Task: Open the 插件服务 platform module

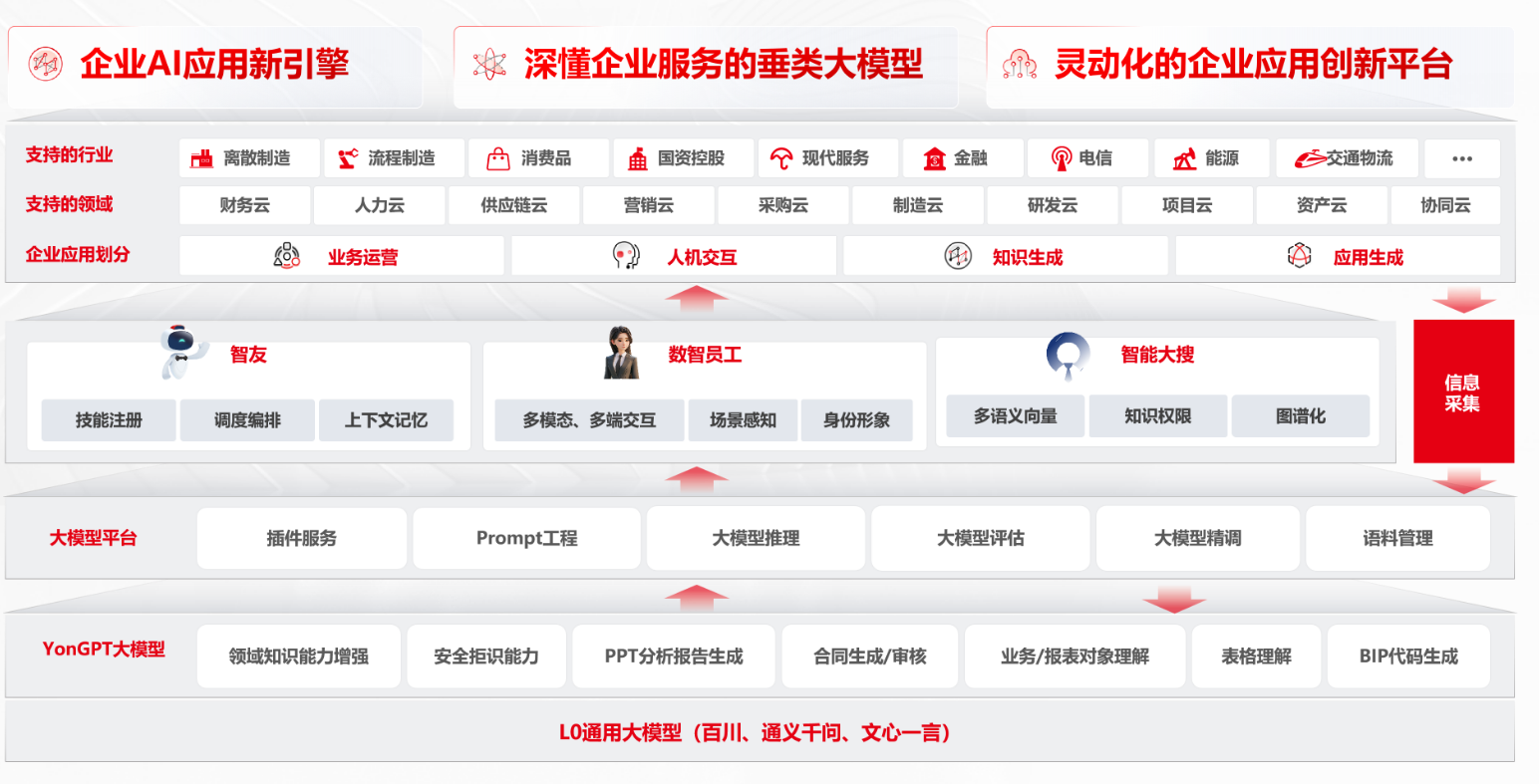Action: pos(302,538)
